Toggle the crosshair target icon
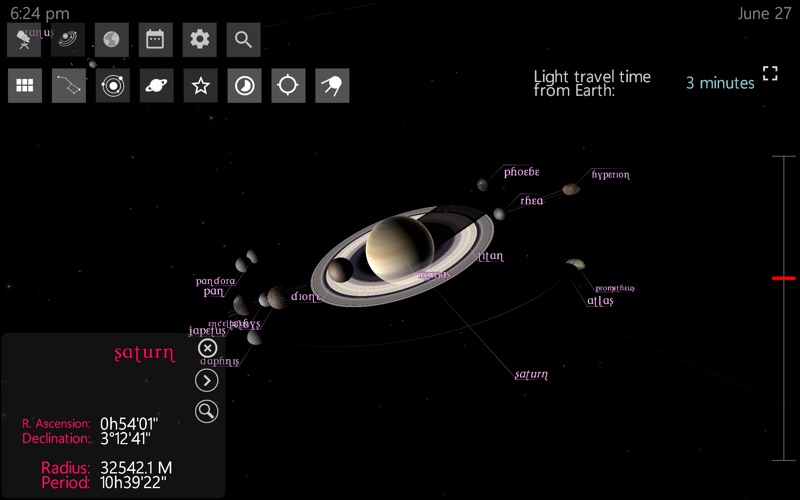Screen dimensions: 800x500 pyautogui.click(x=288, y=86)
